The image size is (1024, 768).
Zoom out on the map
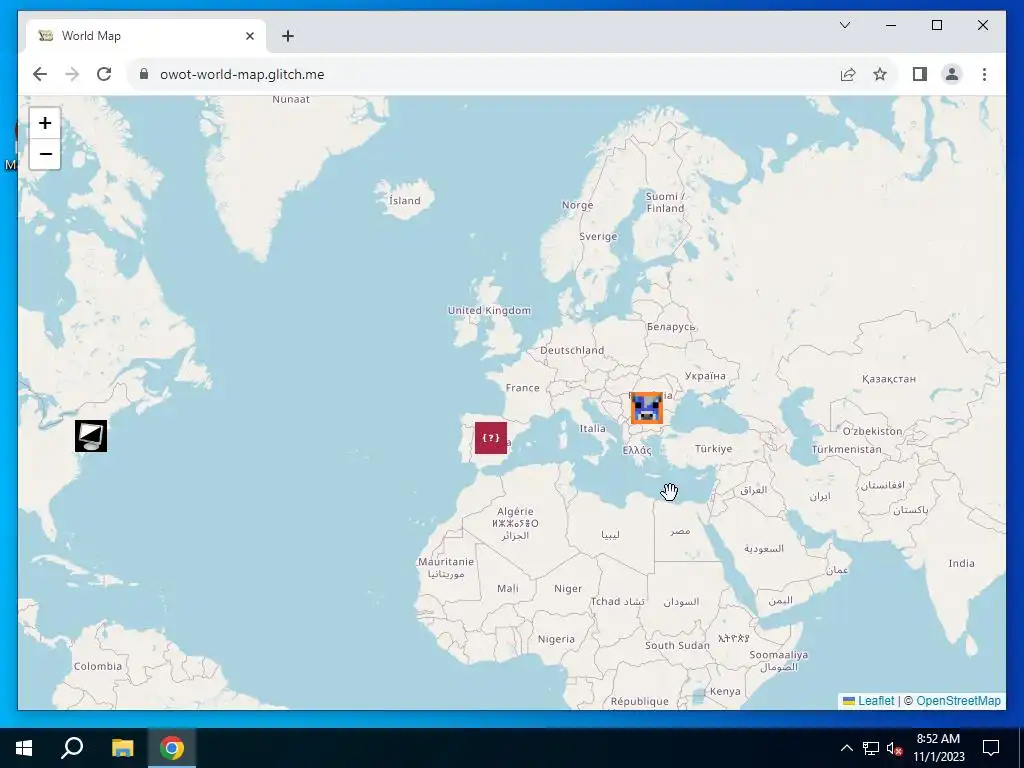click(45, 154)
